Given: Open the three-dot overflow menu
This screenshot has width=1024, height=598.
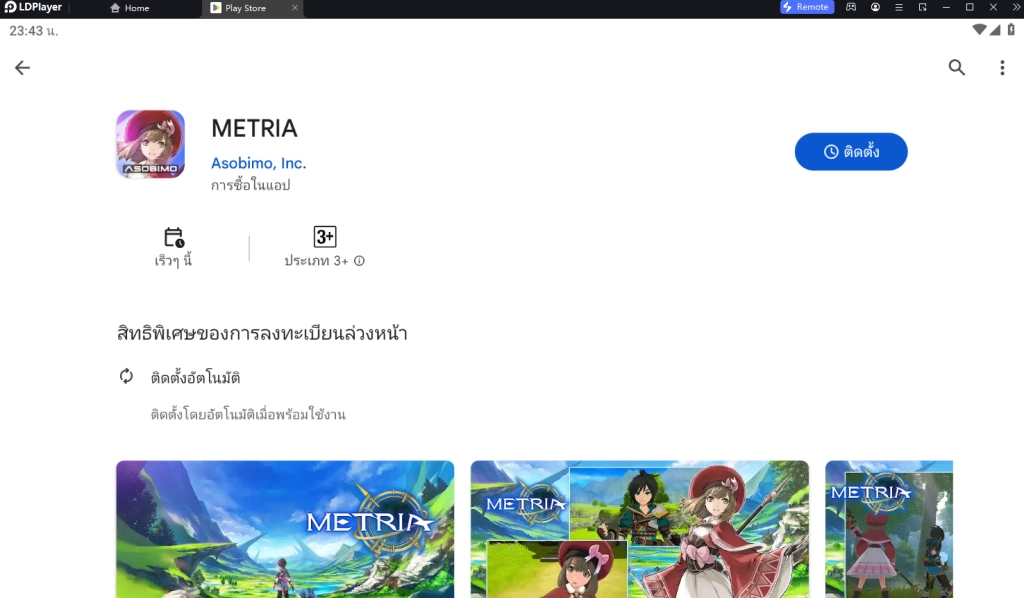Looking at the screenshot, I should (x=1002, y=67).
